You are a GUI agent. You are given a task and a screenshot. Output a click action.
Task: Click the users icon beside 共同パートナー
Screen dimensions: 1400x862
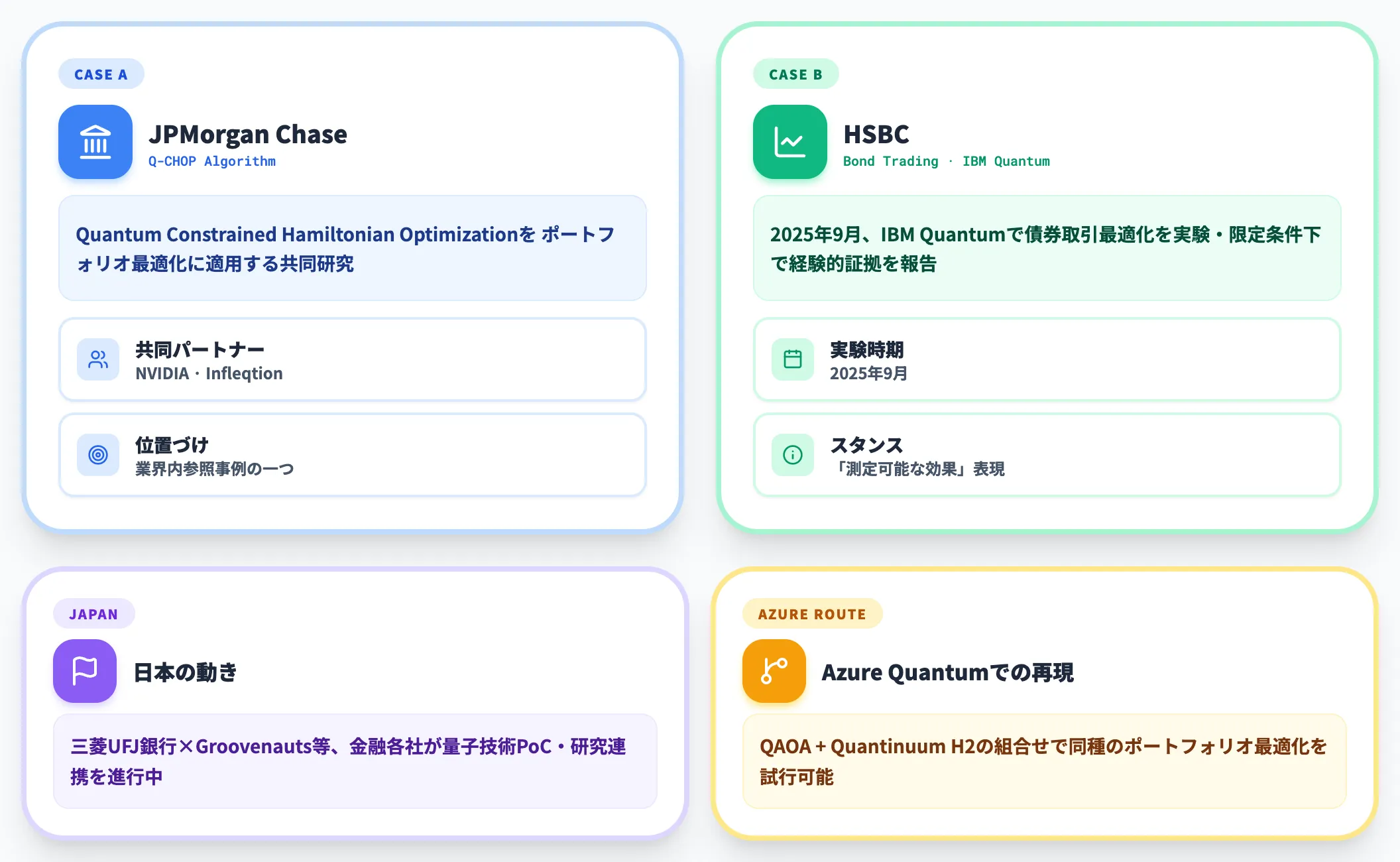click(98, 359)
